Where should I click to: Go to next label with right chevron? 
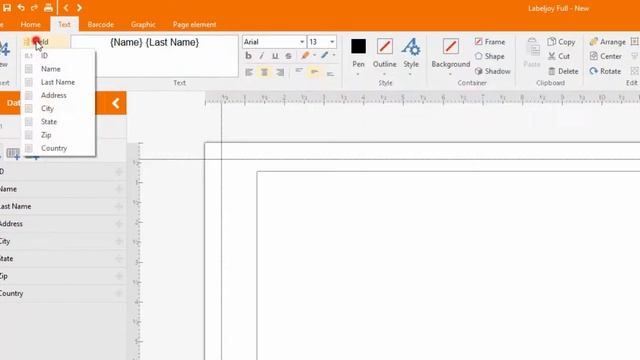pos(79,7)
